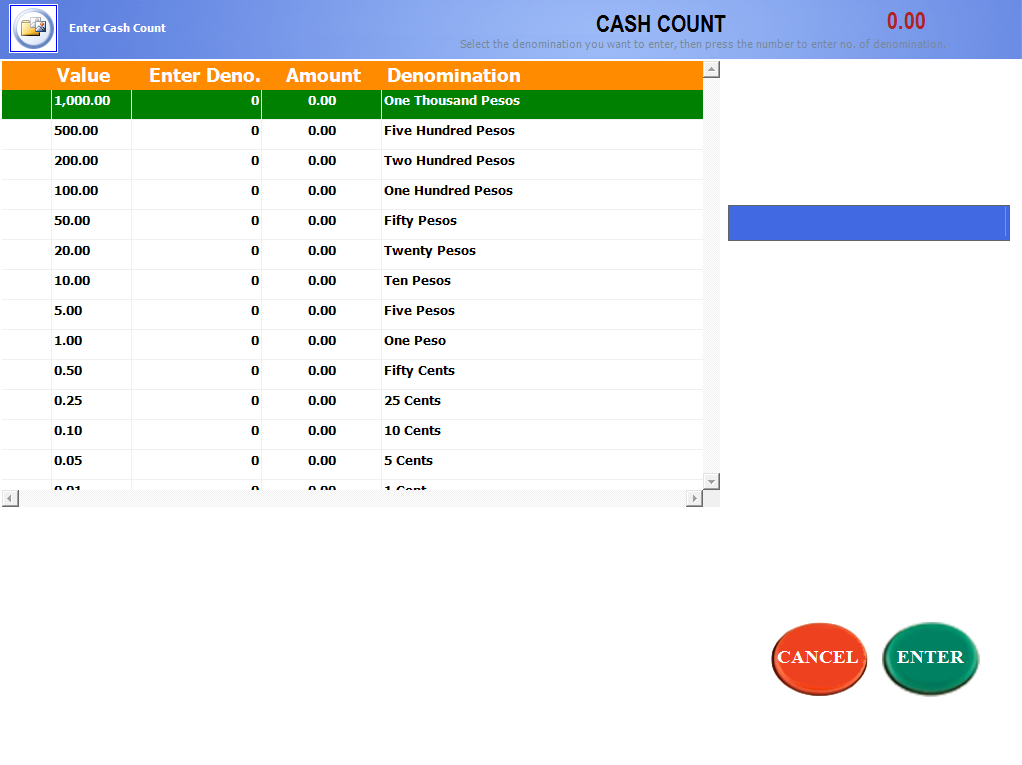Viewport: 1022px width, 765px height.
Task: Select the One Thousand Pesos row
Action: pos(451,101)
